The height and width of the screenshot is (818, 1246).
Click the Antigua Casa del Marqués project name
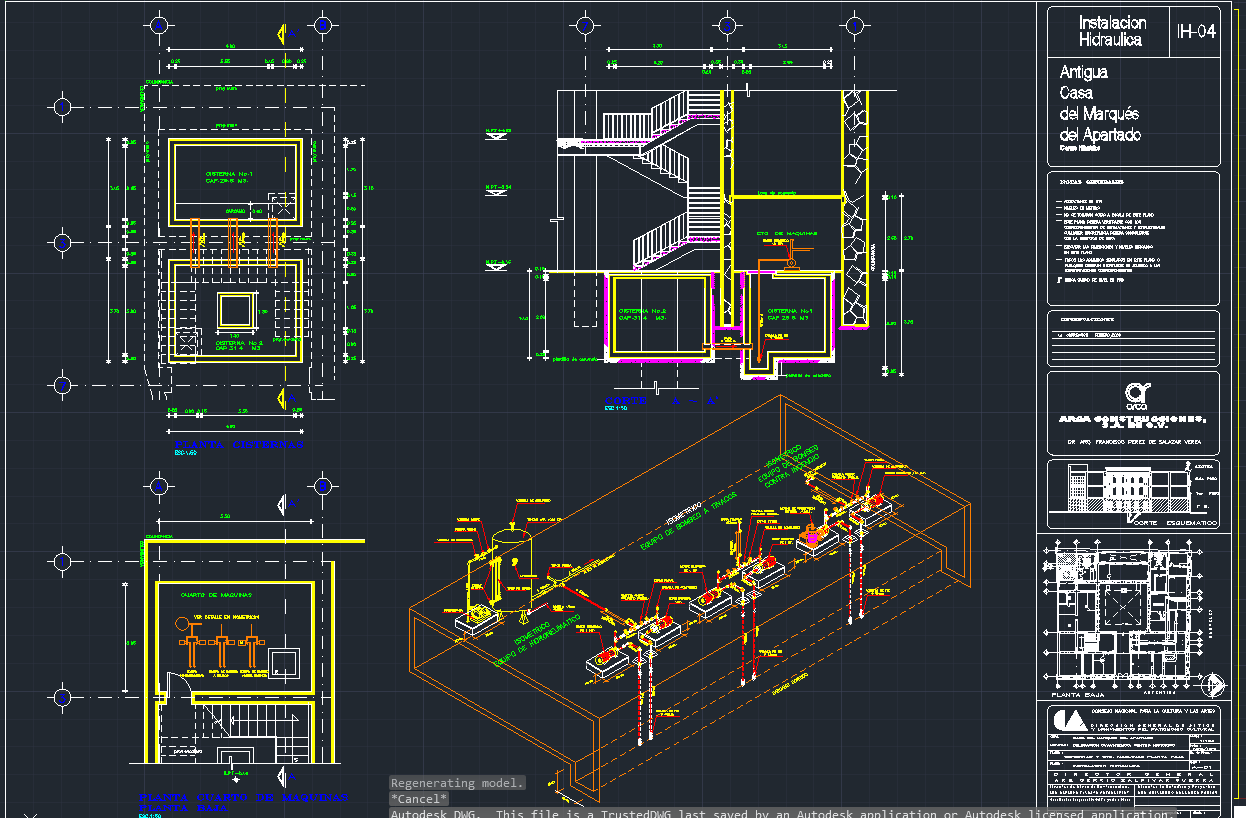[1099, 104]
